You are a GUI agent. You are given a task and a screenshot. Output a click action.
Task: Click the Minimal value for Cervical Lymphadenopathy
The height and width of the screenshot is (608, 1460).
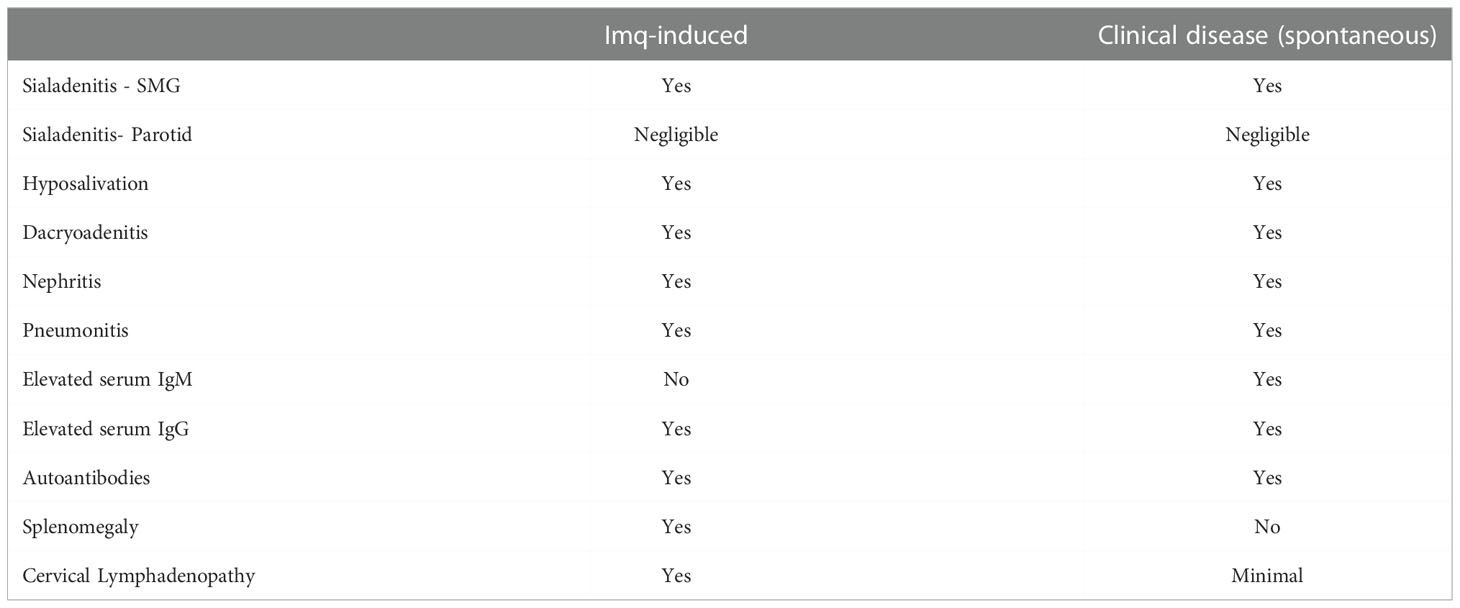tap(1267, 576)
